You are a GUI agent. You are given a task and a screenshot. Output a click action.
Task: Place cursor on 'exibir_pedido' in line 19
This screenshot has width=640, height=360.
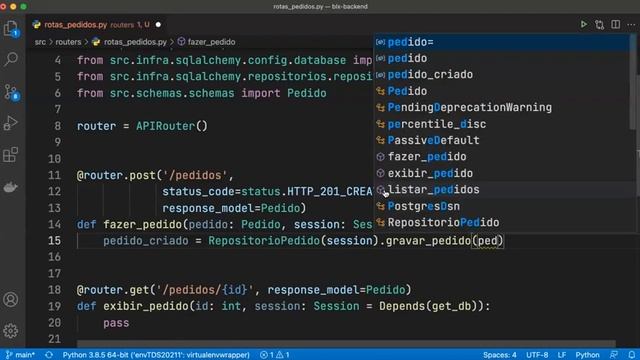pyautogui.click(x=146, y=306)
